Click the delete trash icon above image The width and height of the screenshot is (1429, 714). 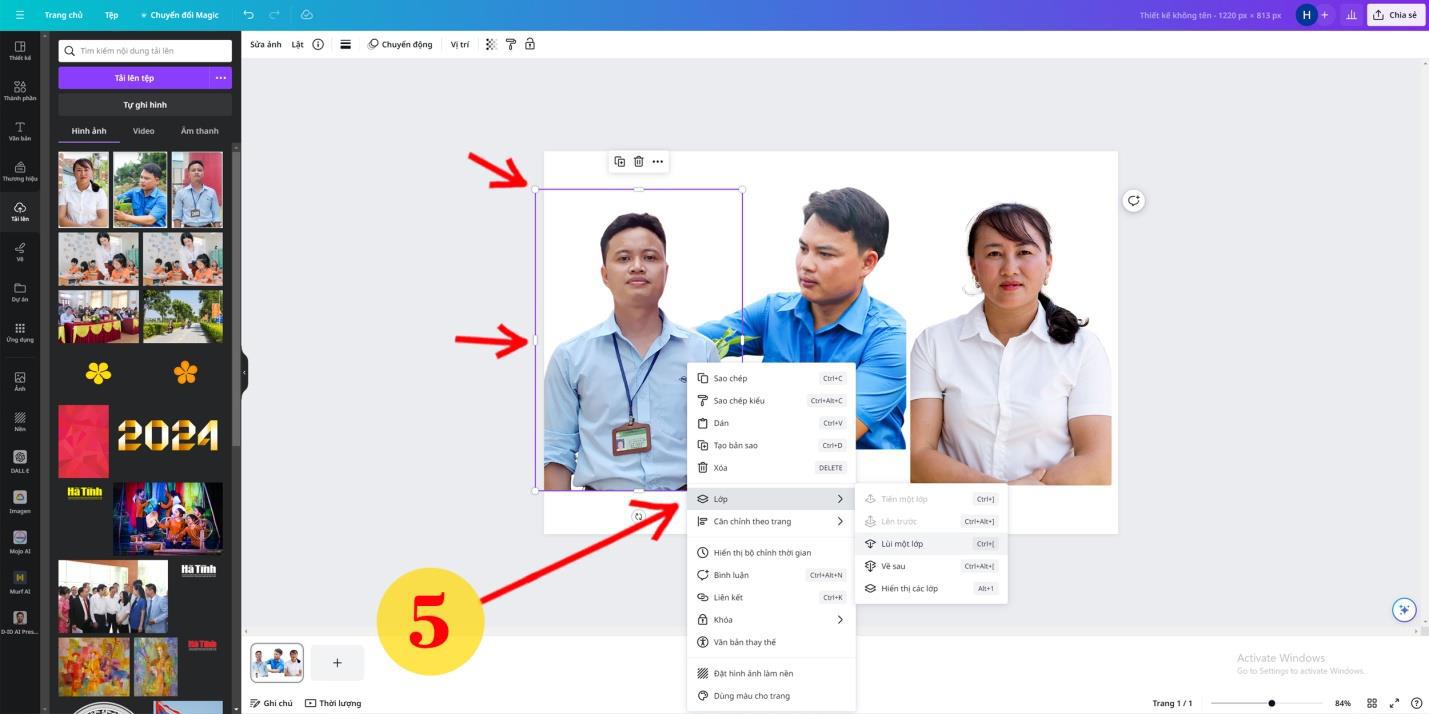click(638, 161)
